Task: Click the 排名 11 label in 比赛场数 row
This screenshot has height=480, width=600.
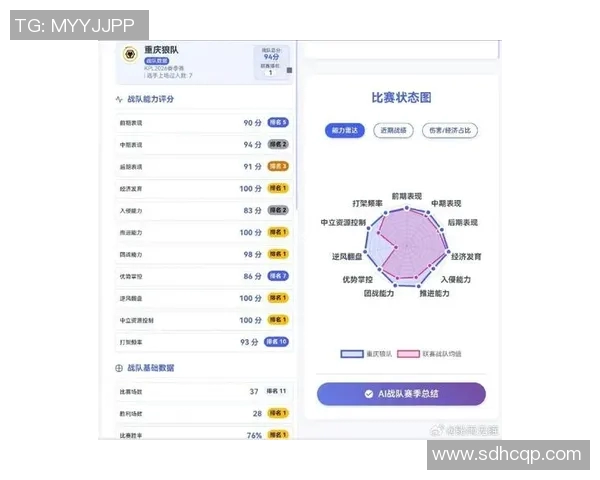Action: (x=276, y=391)
